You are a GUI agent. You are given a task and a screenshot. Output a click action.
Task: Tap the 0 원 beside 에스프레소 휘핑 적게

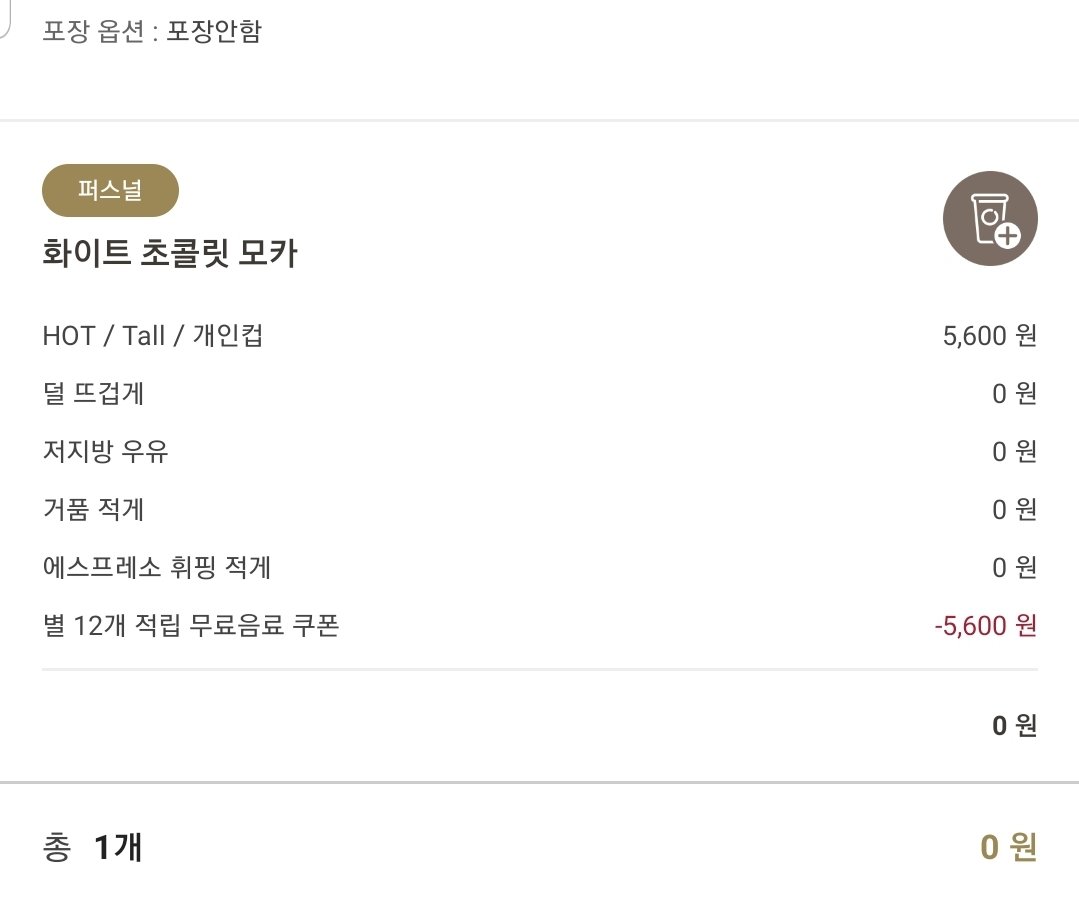pos(1014,568)
